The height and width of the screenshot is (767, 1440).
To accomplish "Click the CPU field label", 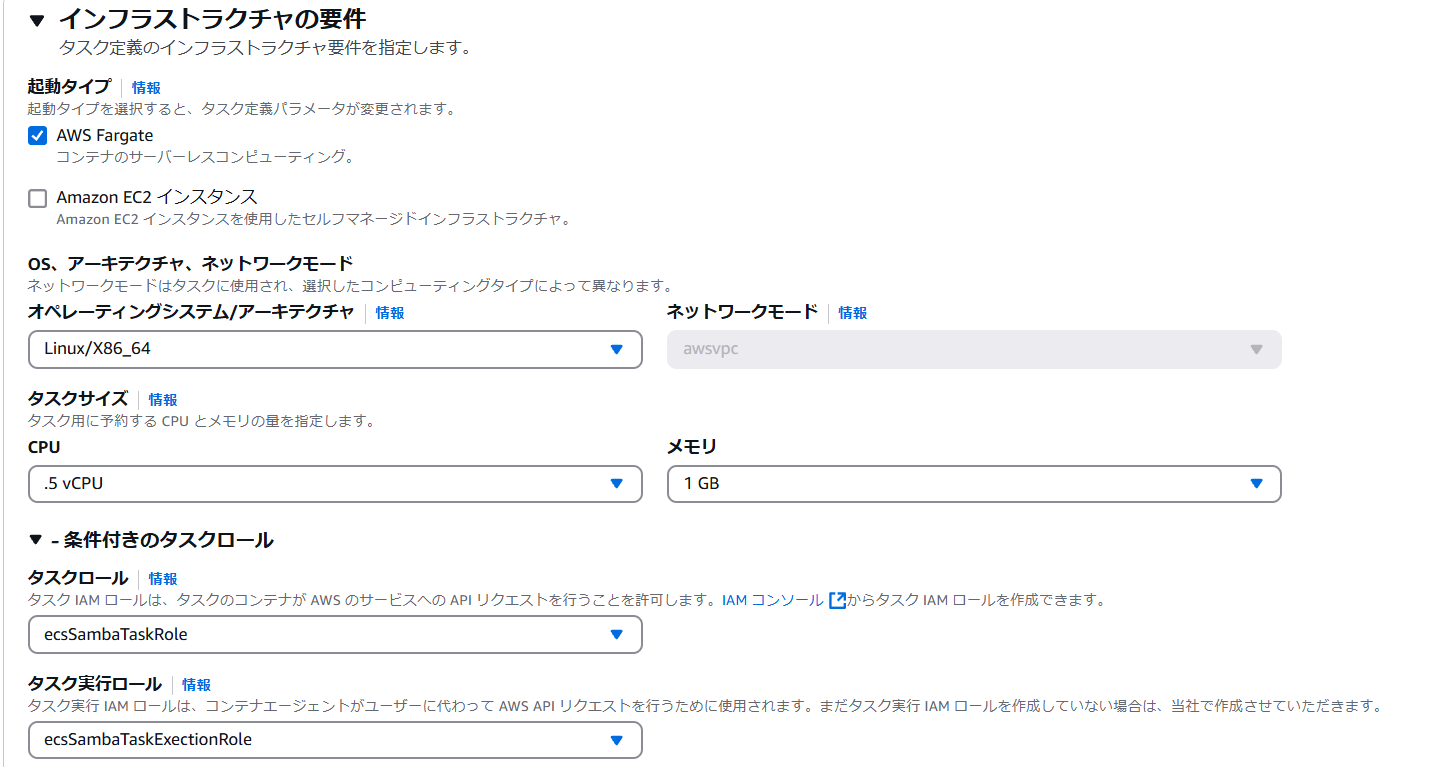I will [x=44, y=448].
